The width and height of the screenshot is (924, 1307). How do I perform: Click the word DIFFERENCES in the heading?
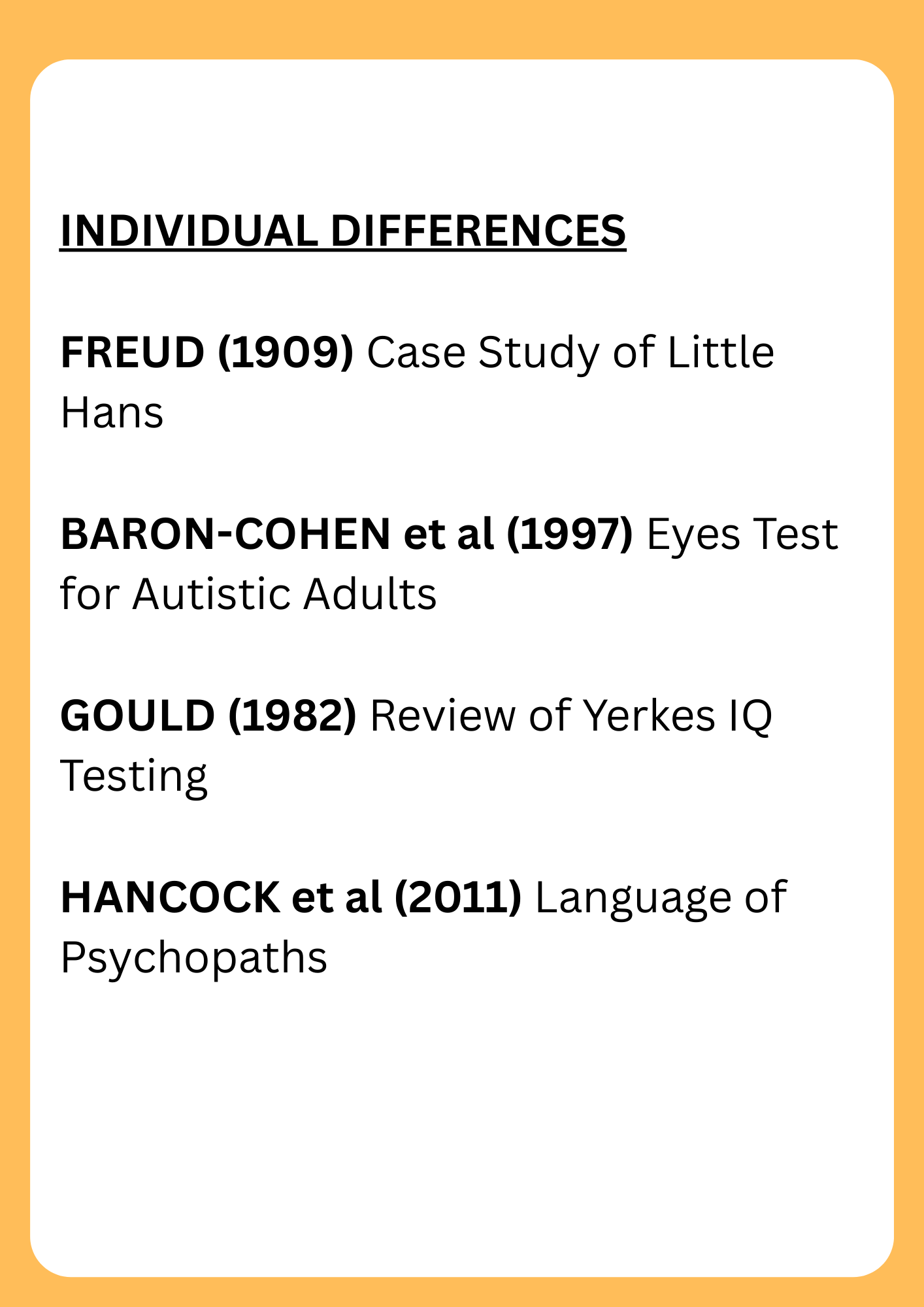[x=478, y=231]
